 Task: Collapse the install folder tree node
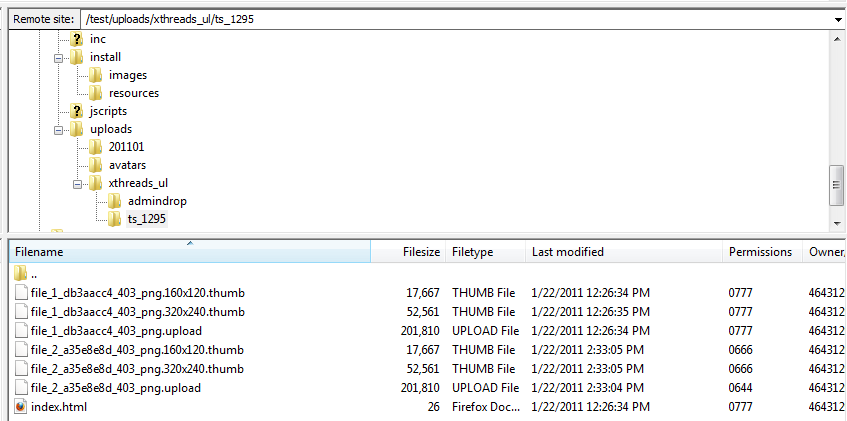pyautogui.click(x=59, y=57)
